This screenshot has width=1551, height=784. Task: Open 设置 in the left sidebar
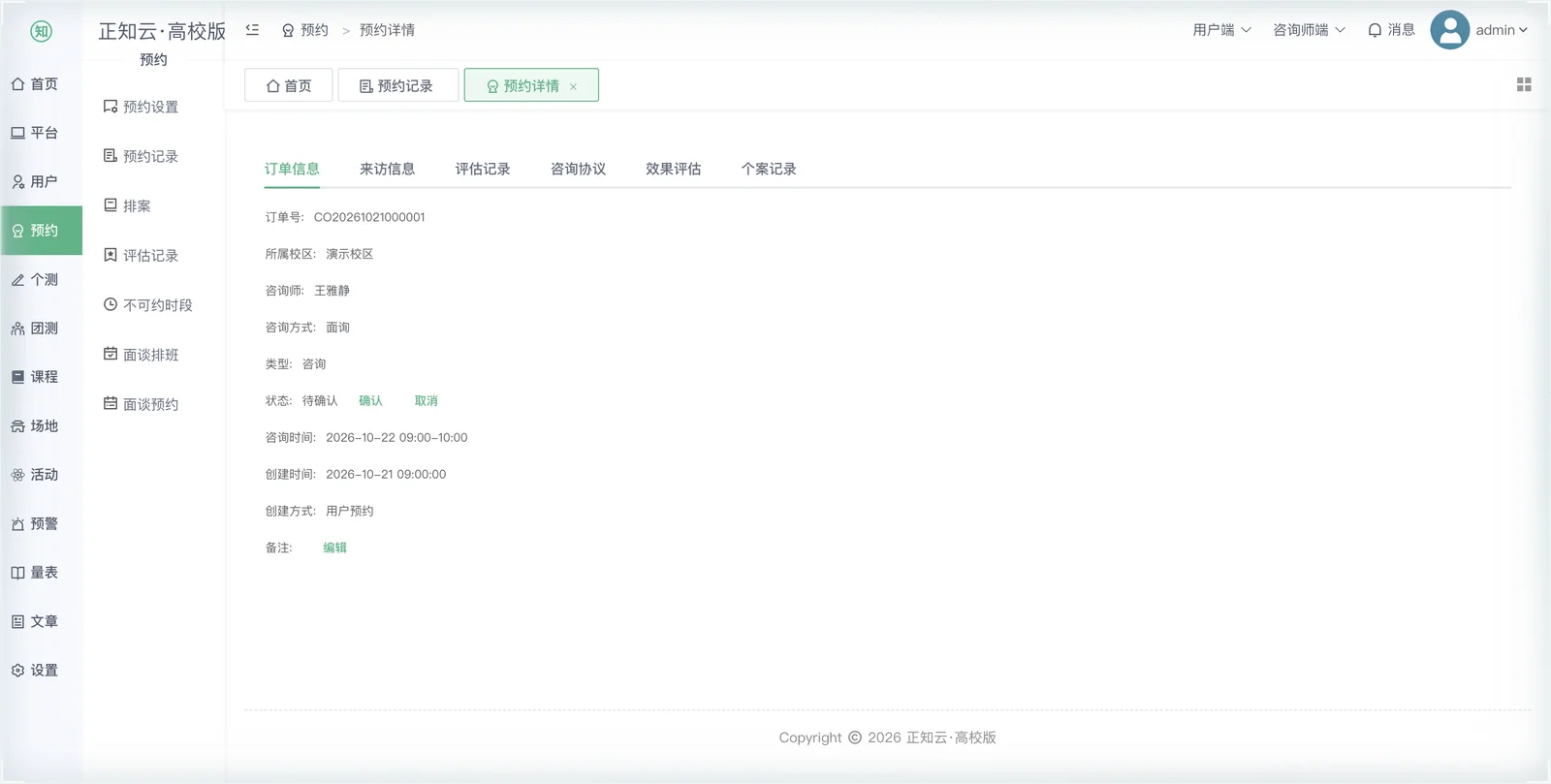tap(35, 671)
